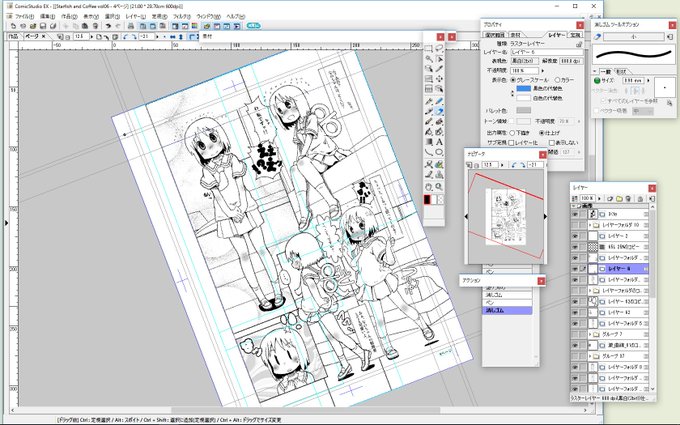
Task: Select the Zoom magnifier tool at toolbox bottom
Action: [x=439, y=187]
